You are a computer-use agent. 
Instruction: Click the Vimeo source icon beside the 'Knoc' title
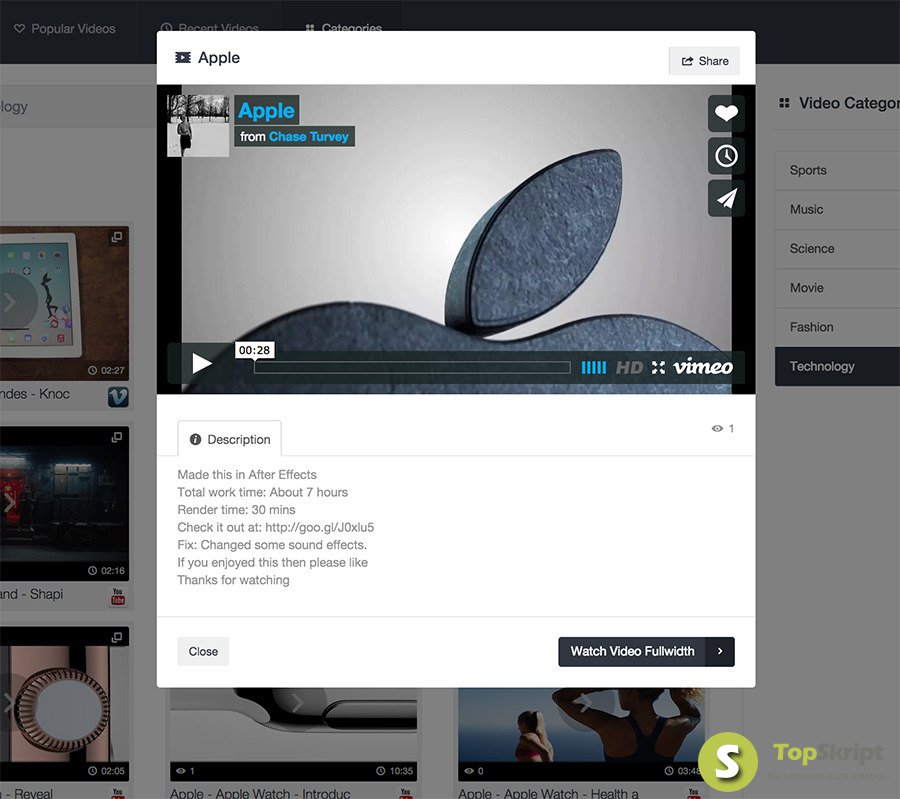pos(118,397)
